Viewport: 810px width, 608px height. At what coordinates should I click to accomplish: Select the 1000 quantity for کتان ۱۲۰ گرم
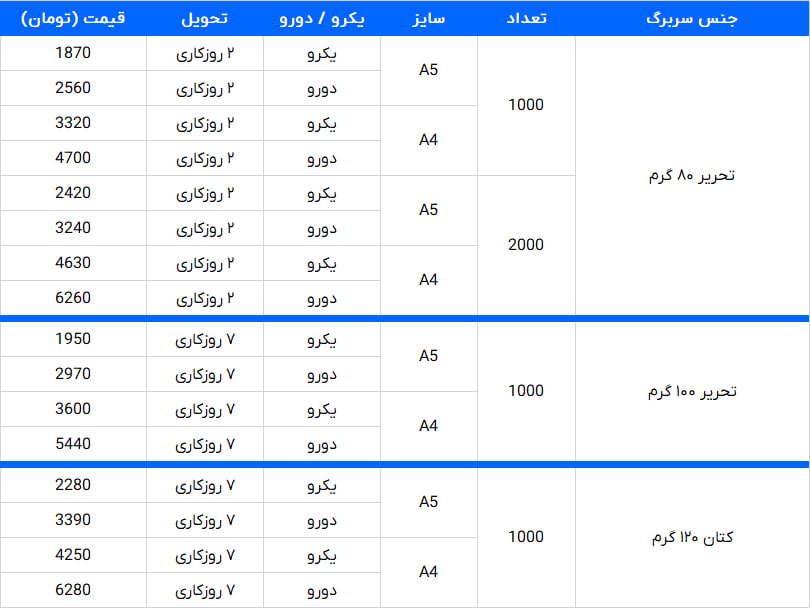point(526,537)
